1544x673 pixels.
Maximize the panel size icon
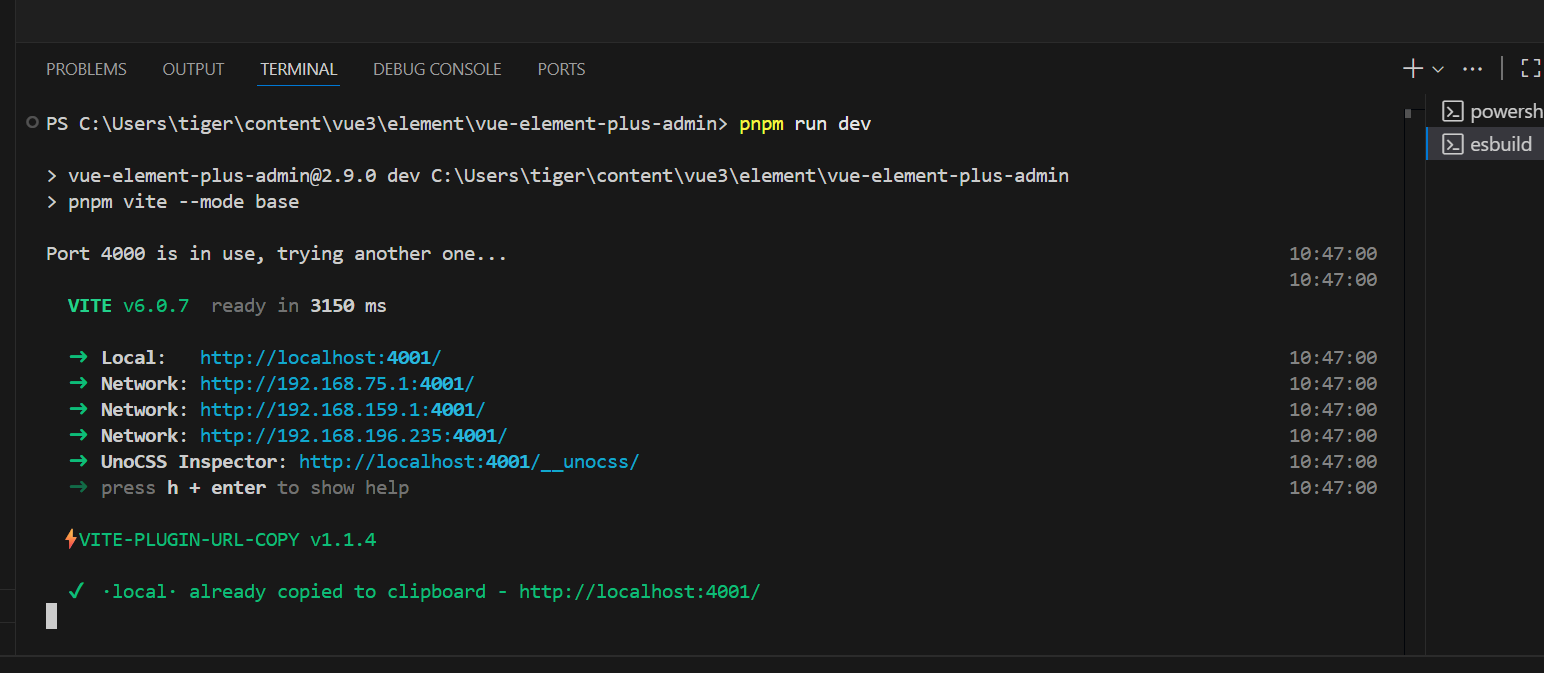(x=1531, y=68)
